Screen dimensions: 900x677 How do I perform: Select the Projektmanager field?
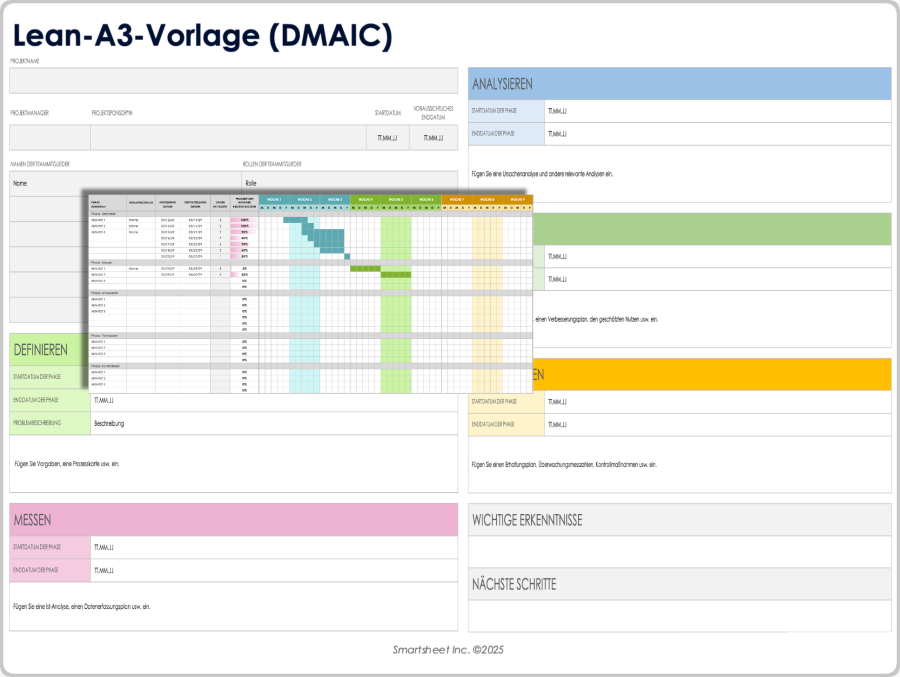pos(50,138)
